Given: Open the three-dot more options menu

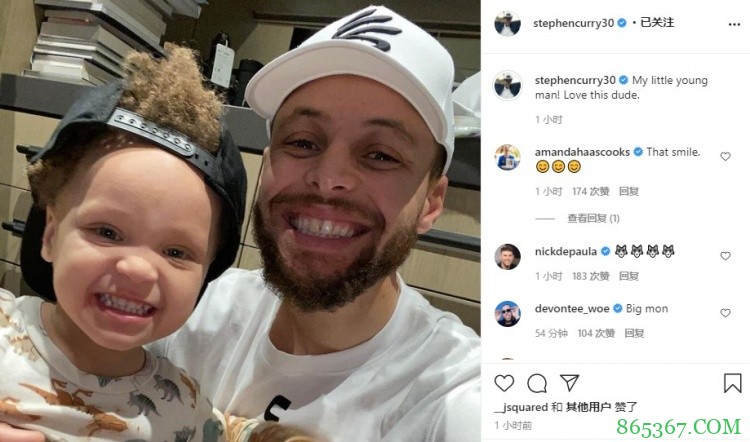Looking at the screenshot, I should tap(734, 24).
